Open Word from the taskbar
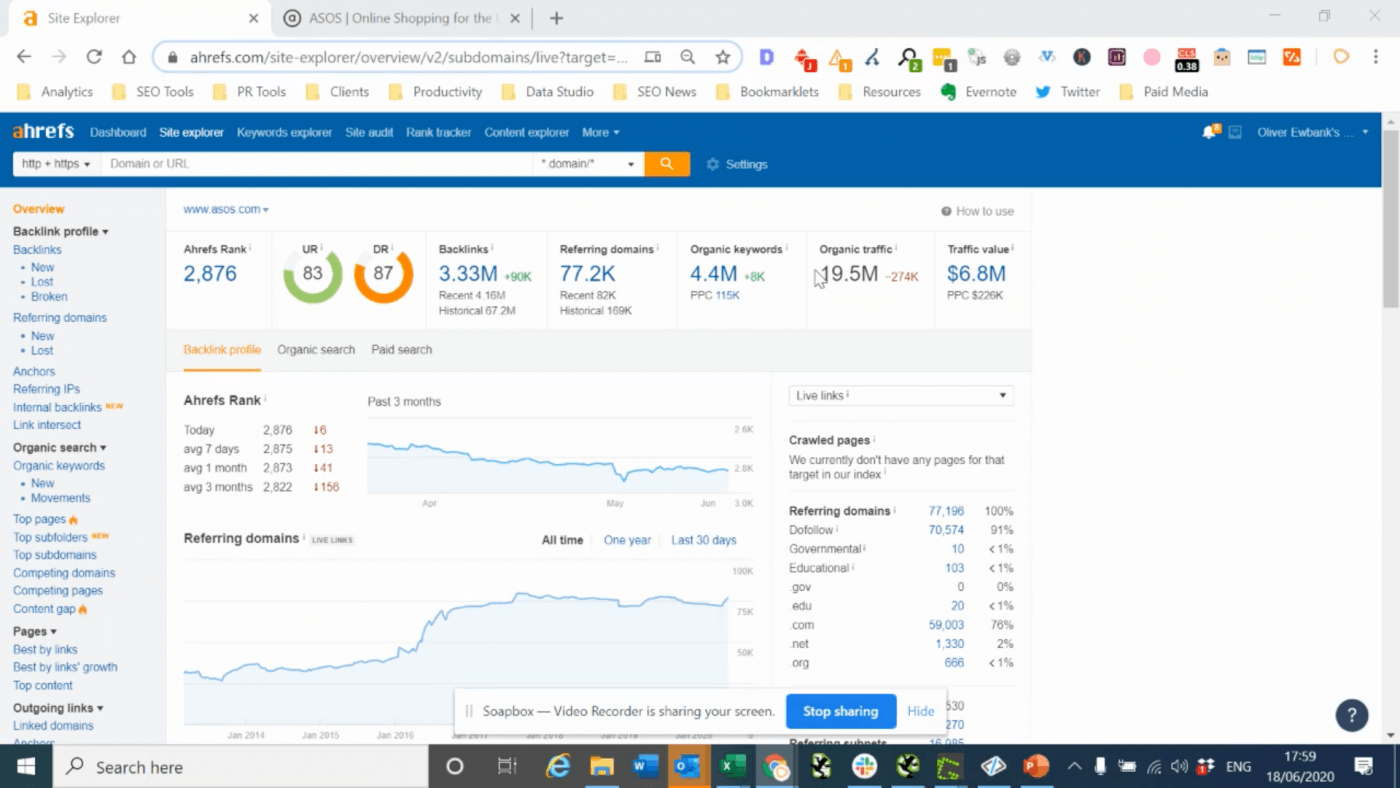 point(646,767)
